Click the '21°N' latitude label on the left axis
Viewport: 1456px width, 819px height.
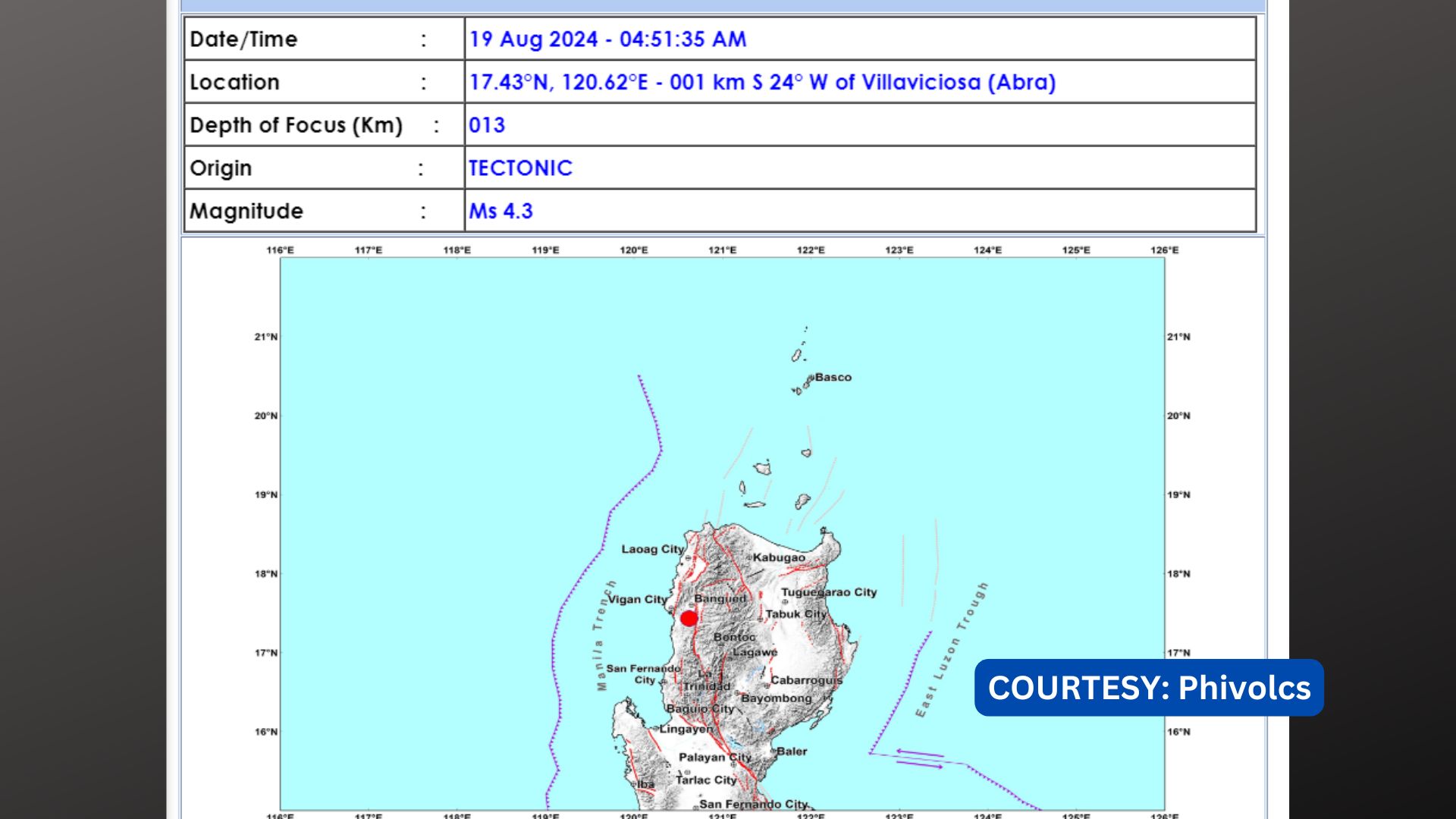coord(266,337)
